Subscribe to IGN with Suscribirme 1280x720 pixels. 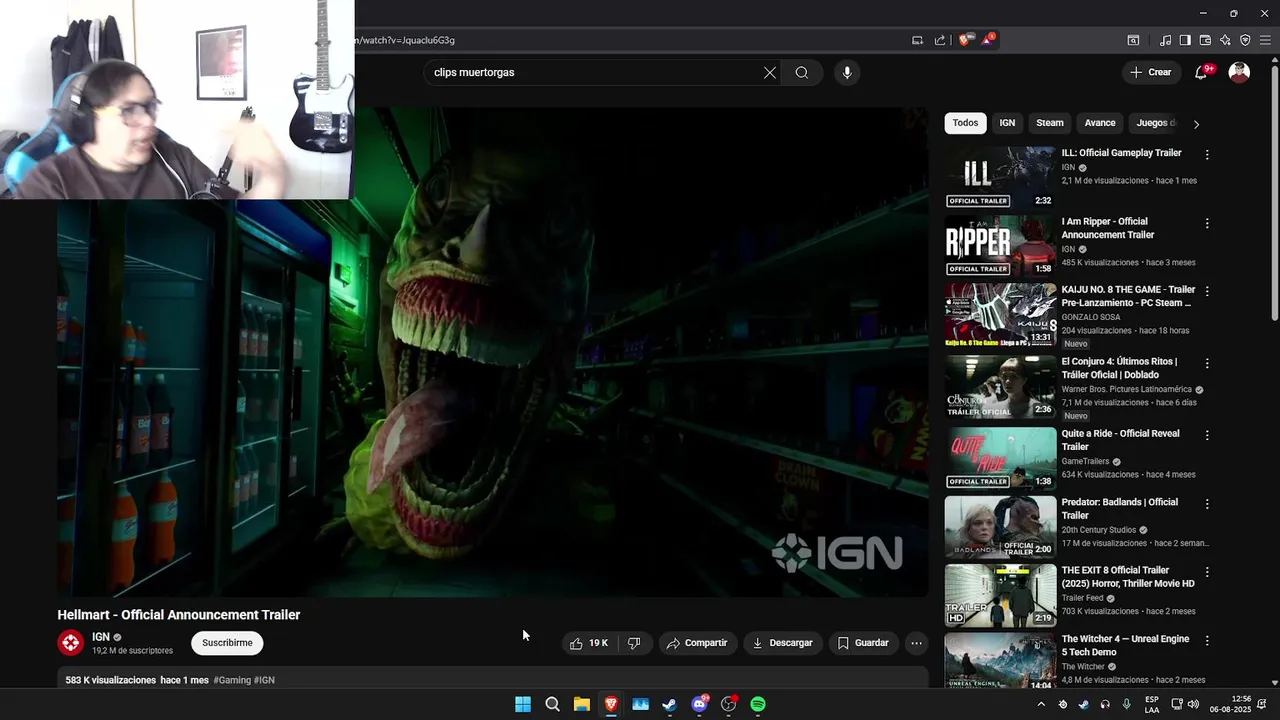click(227, 643)
